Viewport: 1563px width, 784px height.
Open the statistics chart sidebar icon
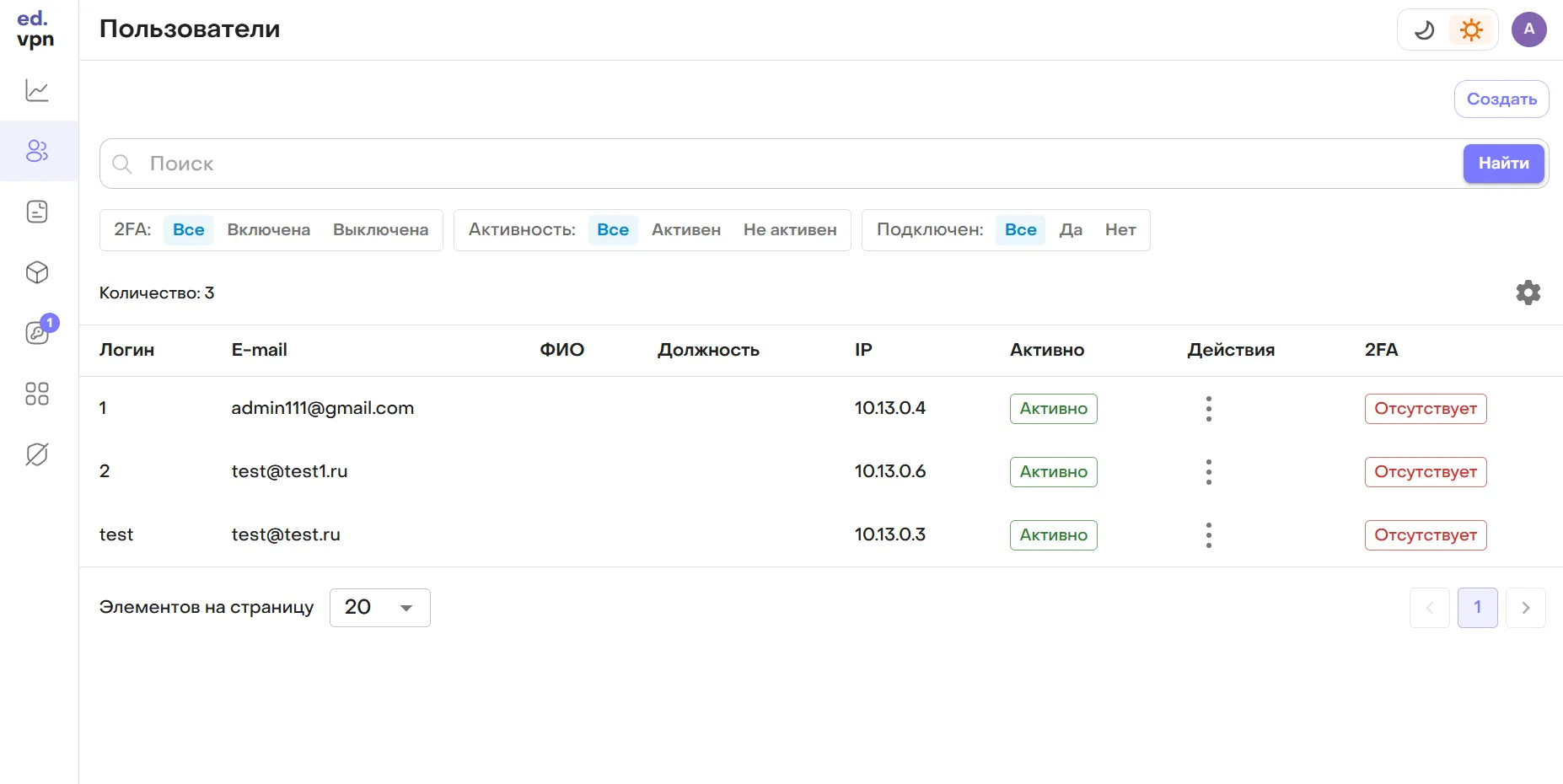[x=37, y=90]
